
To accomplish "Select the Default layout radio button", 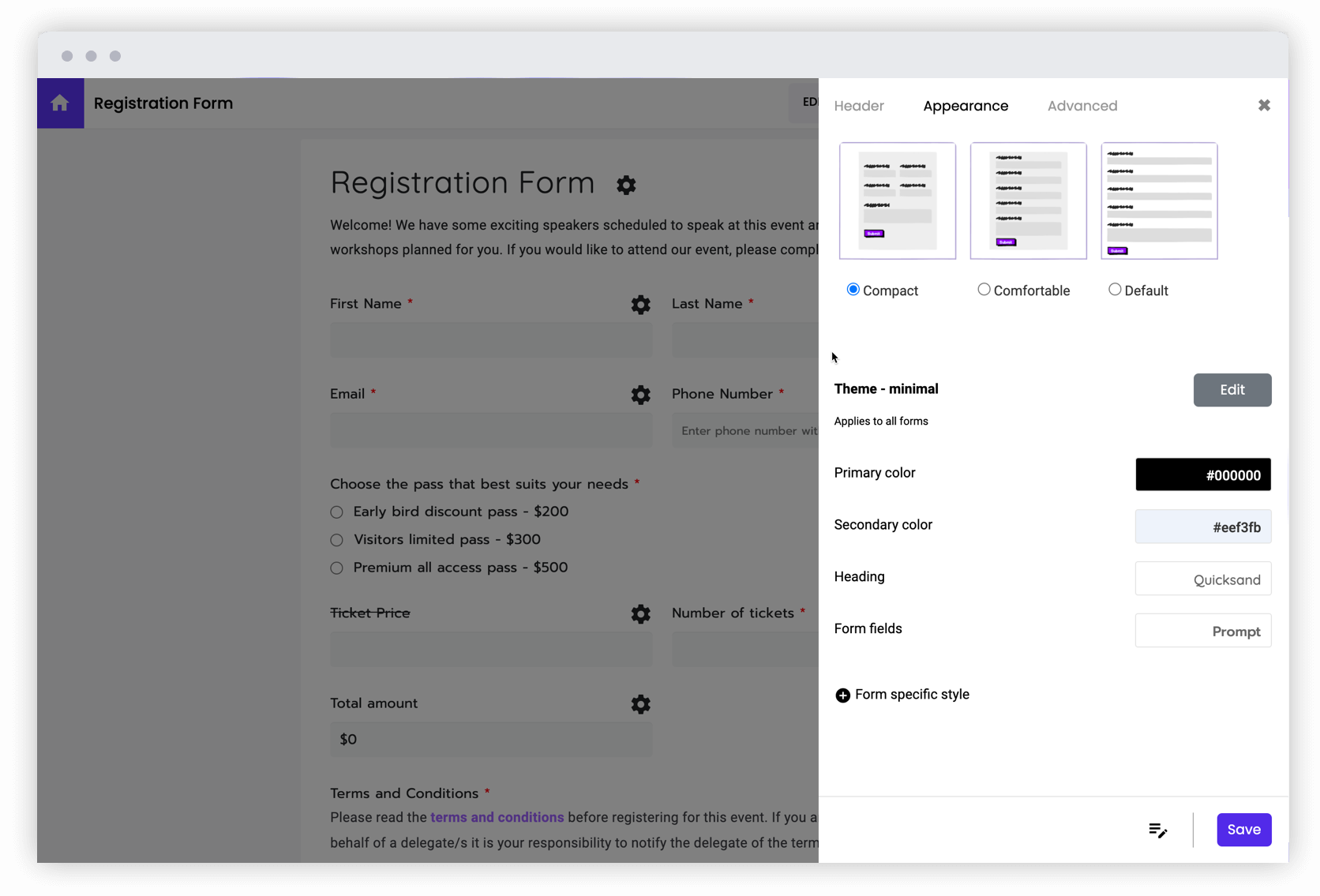I will [x=1114, y=290].
